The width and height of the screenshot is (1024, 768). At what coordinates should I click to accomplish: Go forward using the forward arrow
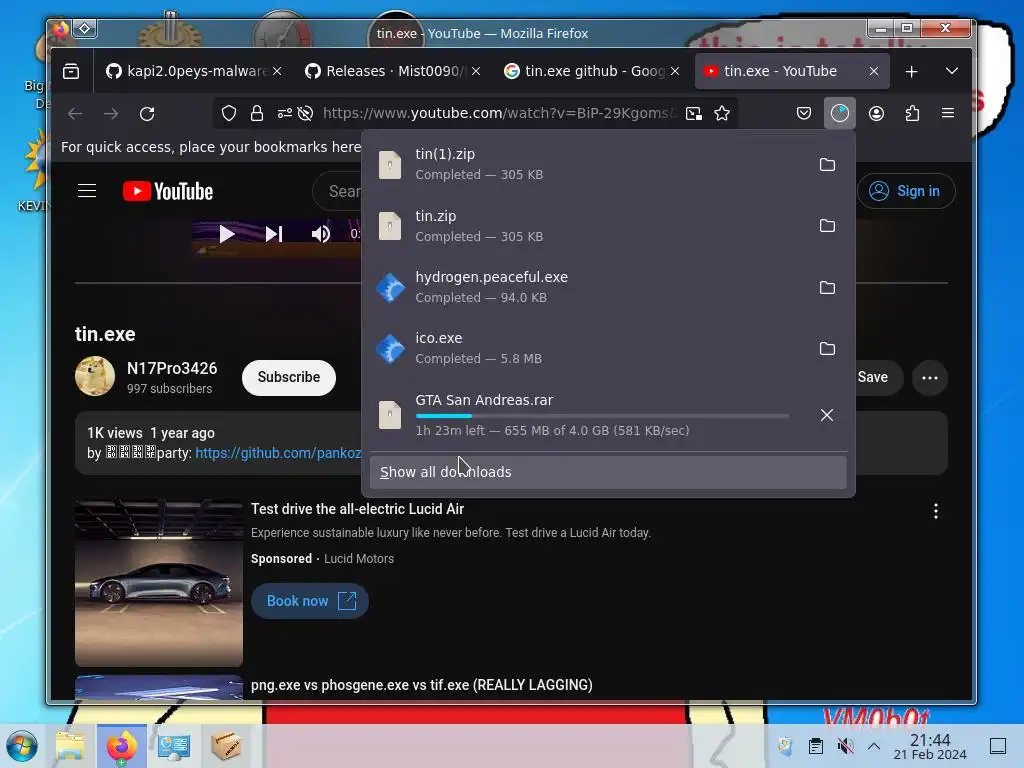[111, 114]
